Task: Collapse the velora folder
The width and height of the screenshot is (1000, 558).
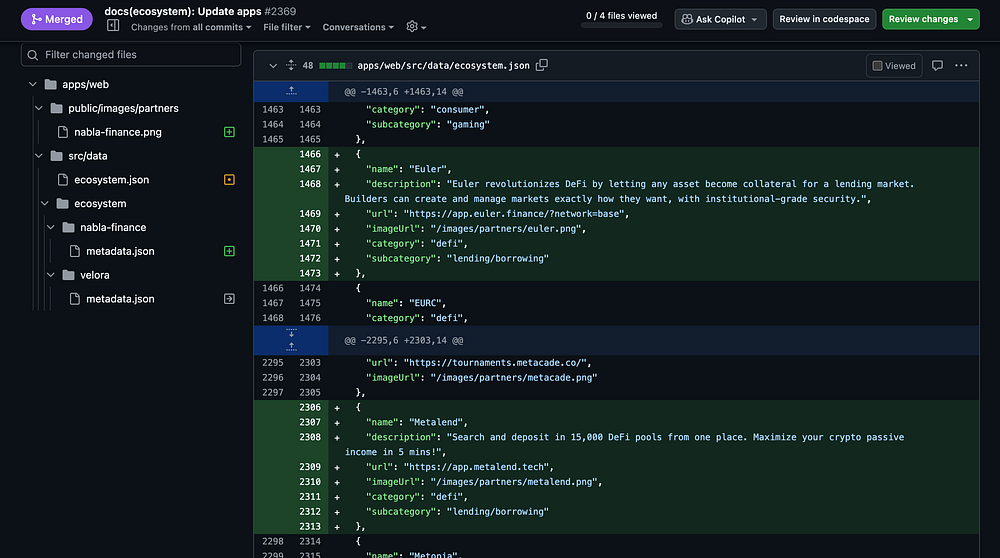Action: pyautogui.click(x=51, y=275)
